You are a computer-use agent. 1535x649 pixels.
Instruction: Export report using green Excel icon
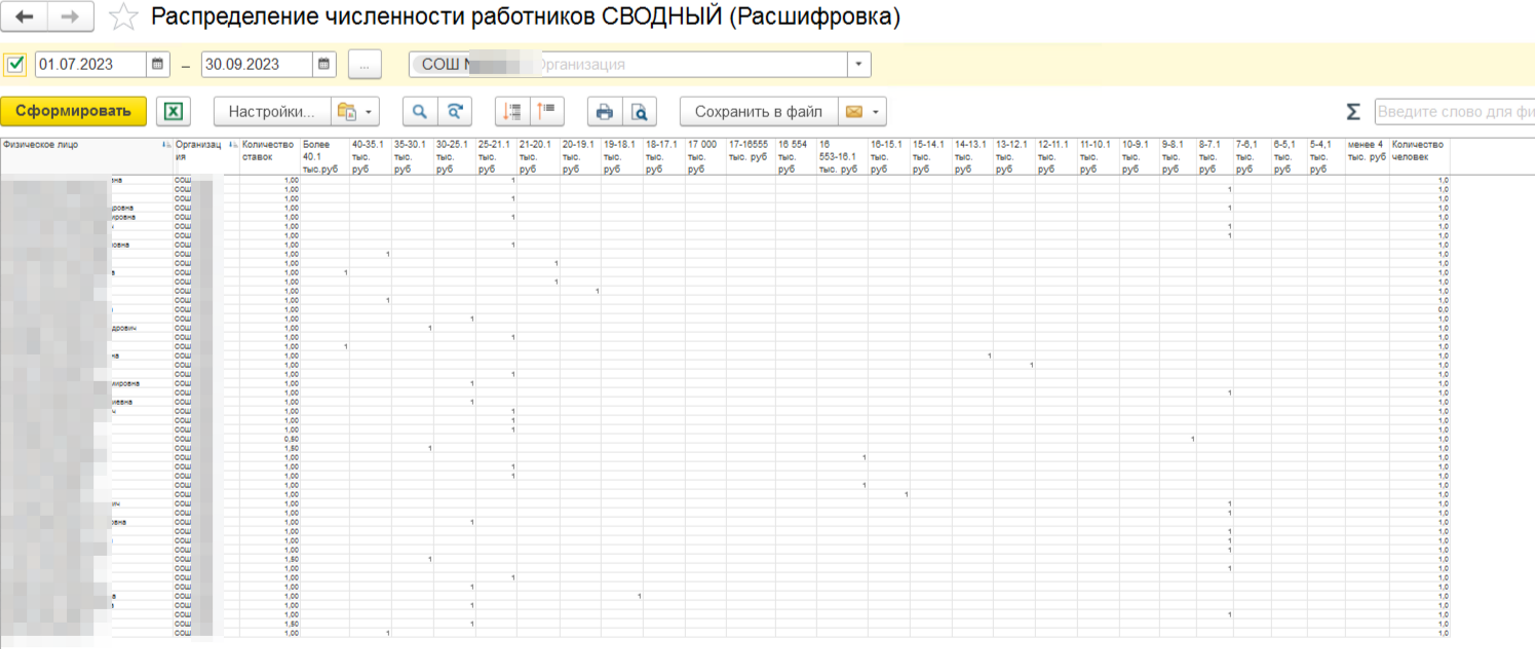pyautogui.click(x=173, y=111)
